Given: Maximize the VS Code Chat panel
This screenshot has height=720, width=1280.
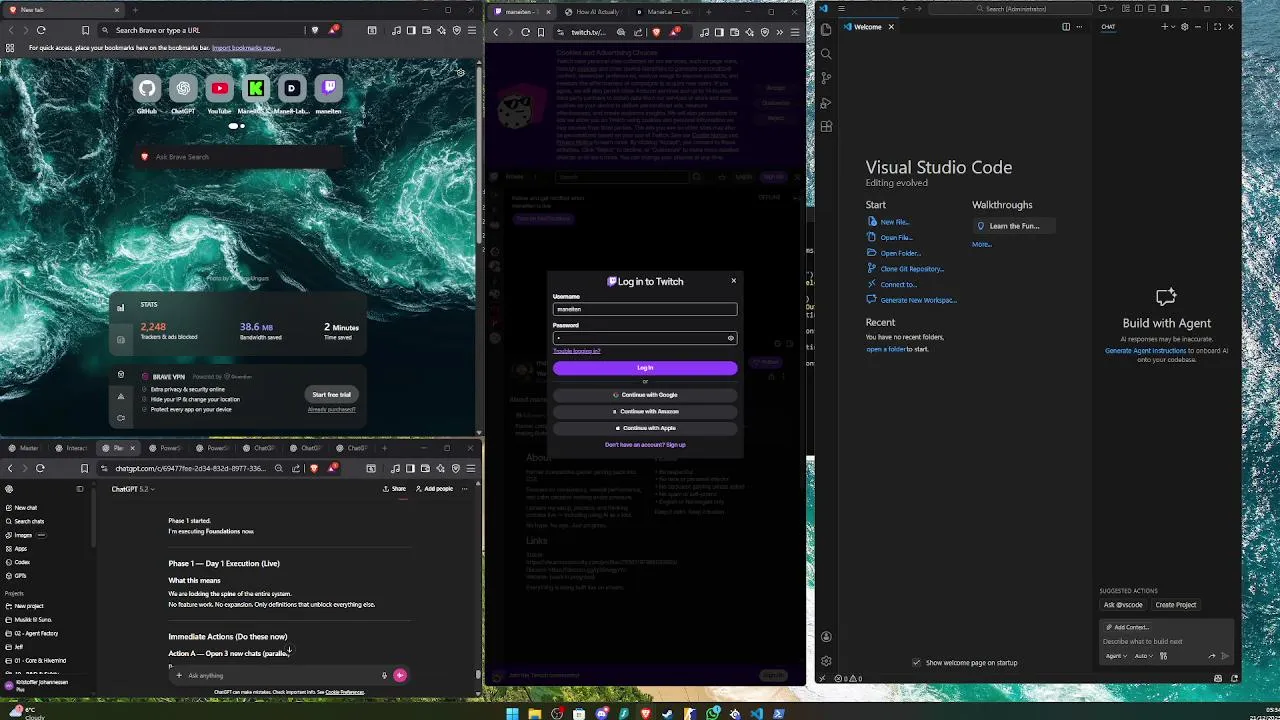Looking at the screenshot, I should click(x=1217, y=27).
